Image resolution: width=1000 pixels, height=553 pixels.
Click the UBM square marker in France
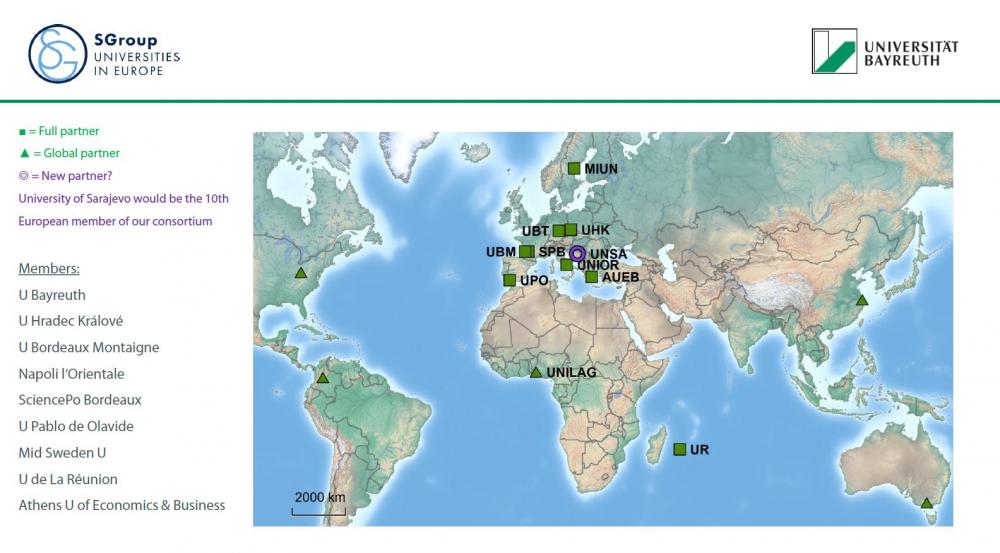click(525, 251)
